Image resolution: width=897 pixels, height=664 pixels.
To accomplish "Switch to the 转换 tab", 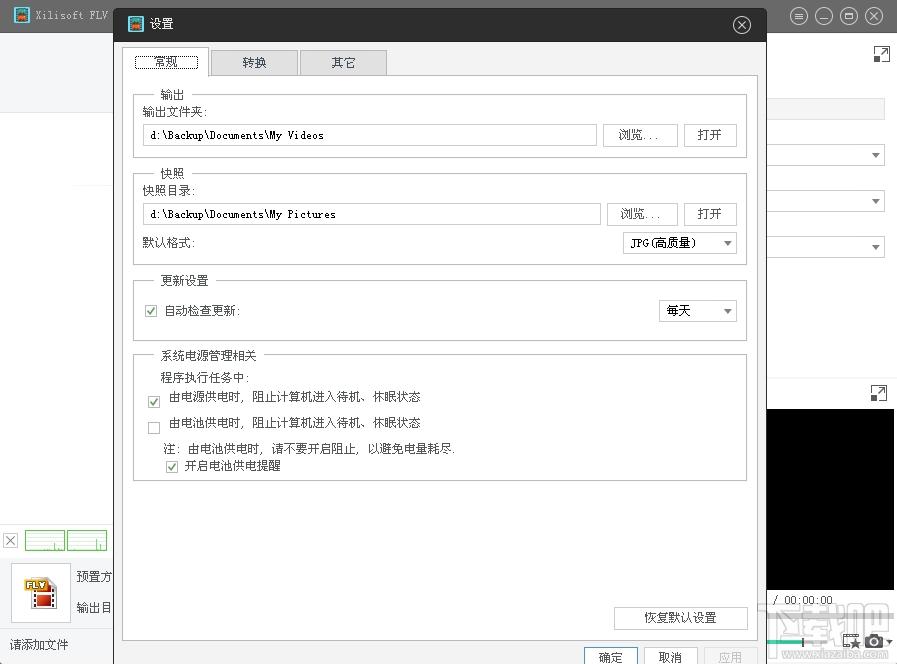I will pos(255,62).
